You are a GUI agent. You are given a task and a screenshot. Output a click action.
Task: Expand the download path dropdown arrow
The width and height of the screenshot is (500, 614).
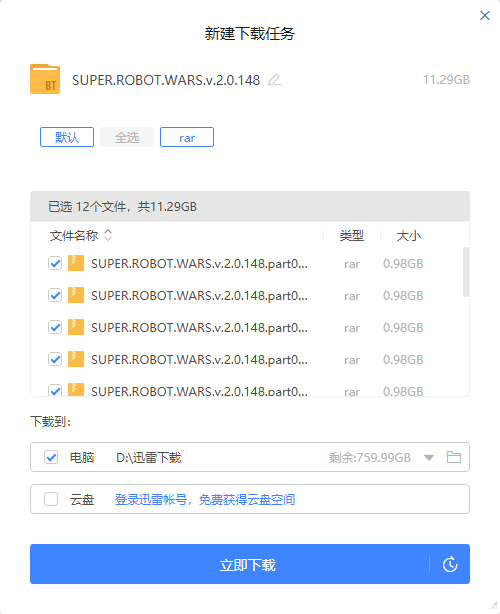tap(429, 457)
